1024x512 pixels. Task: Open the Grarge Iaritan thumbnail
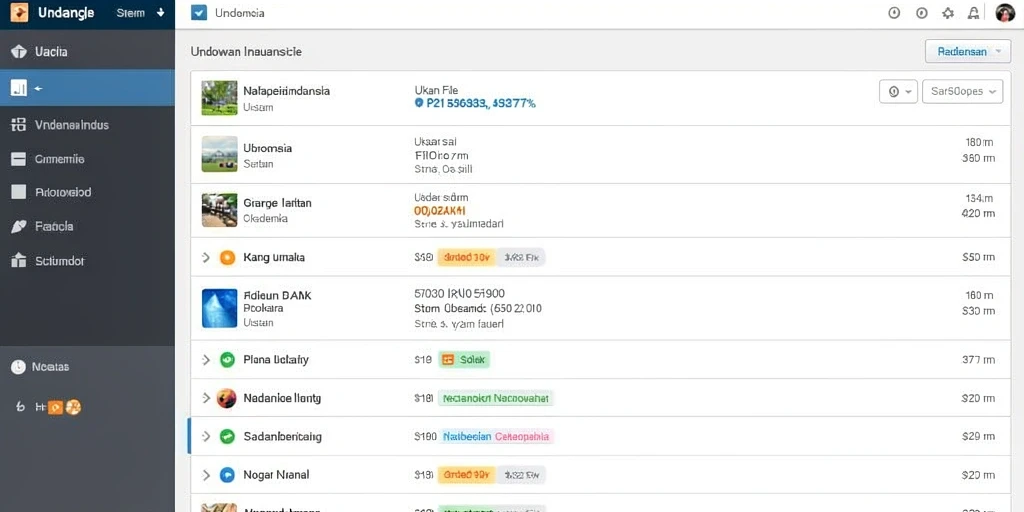(219, 210)
